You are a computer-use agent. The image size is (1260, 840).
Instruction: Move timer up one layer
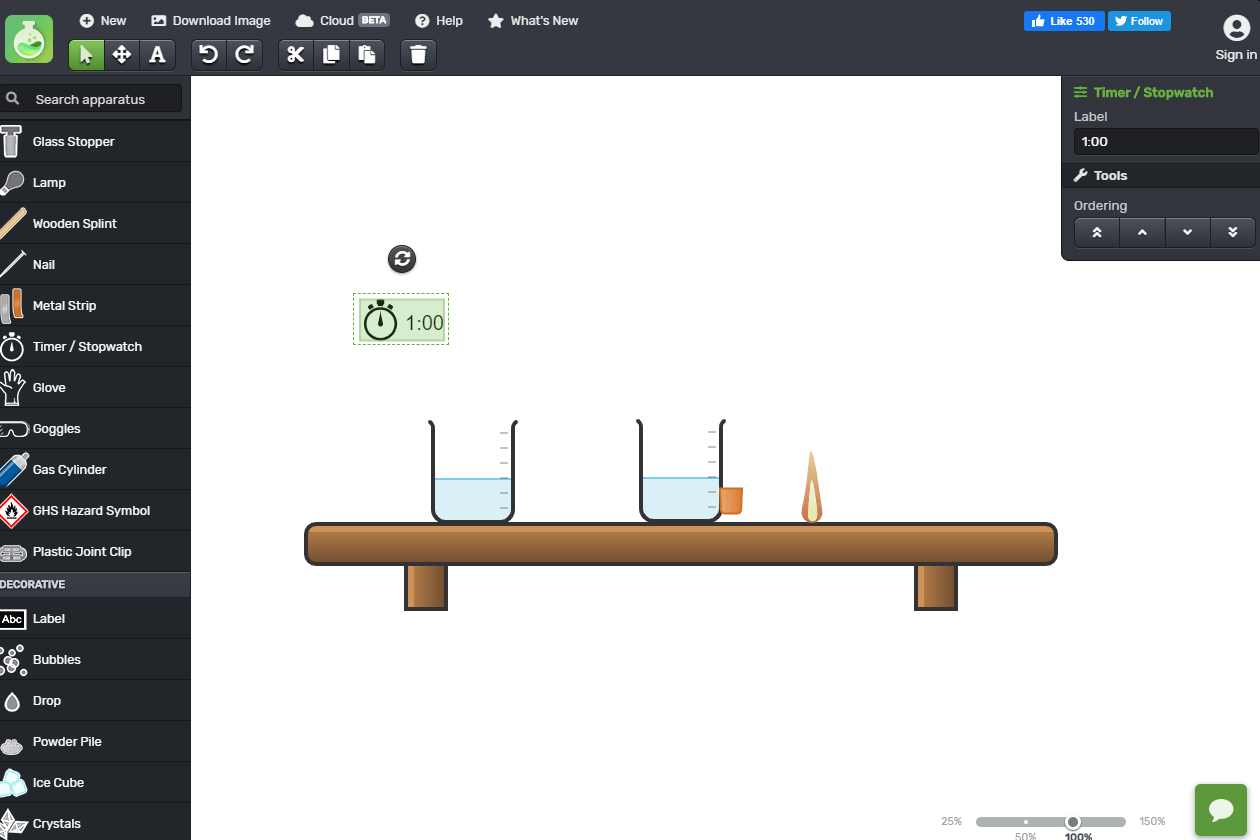tap(1142, 232)
